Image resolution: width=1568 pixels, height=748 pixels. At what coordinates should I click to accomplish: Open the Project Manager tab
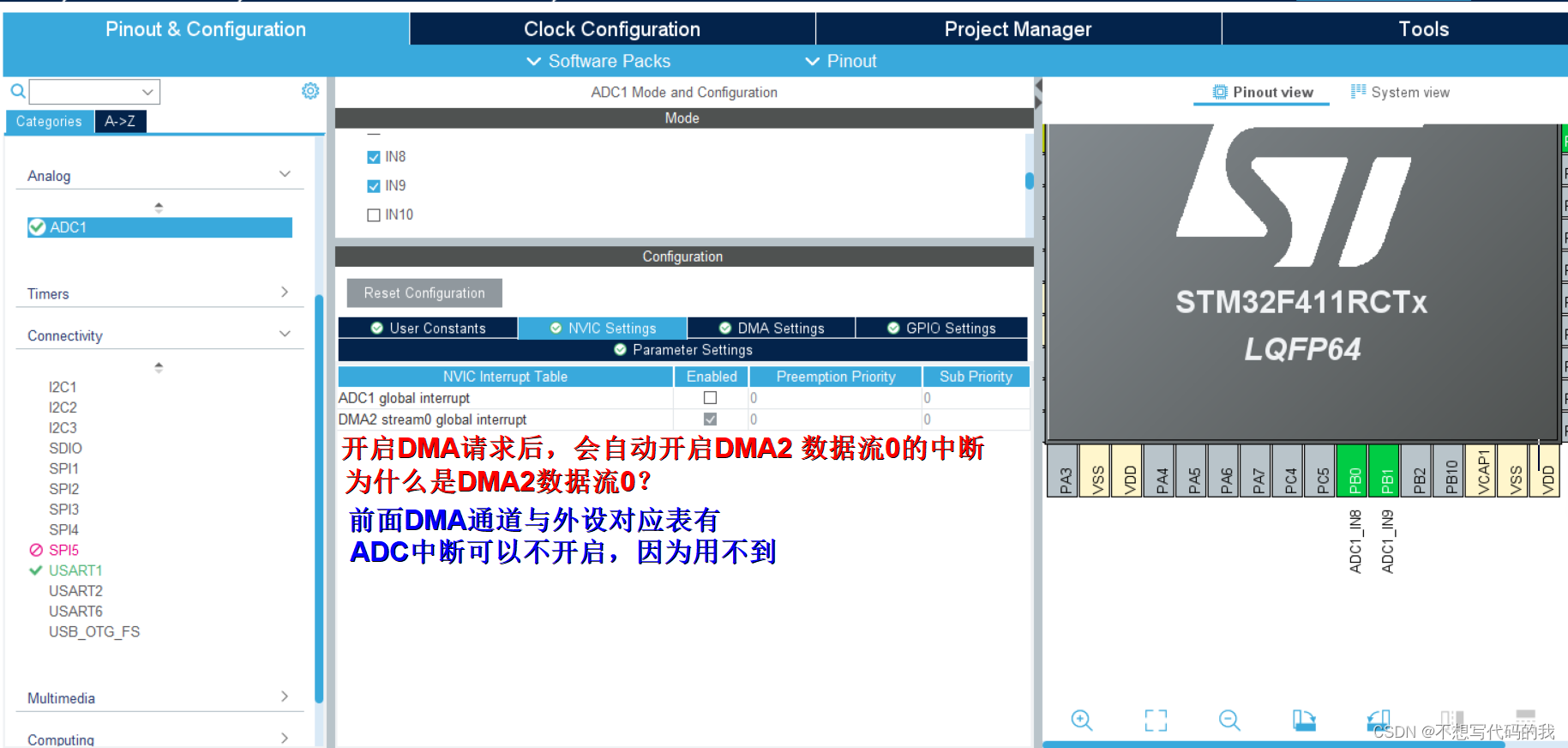(1018, 29)
